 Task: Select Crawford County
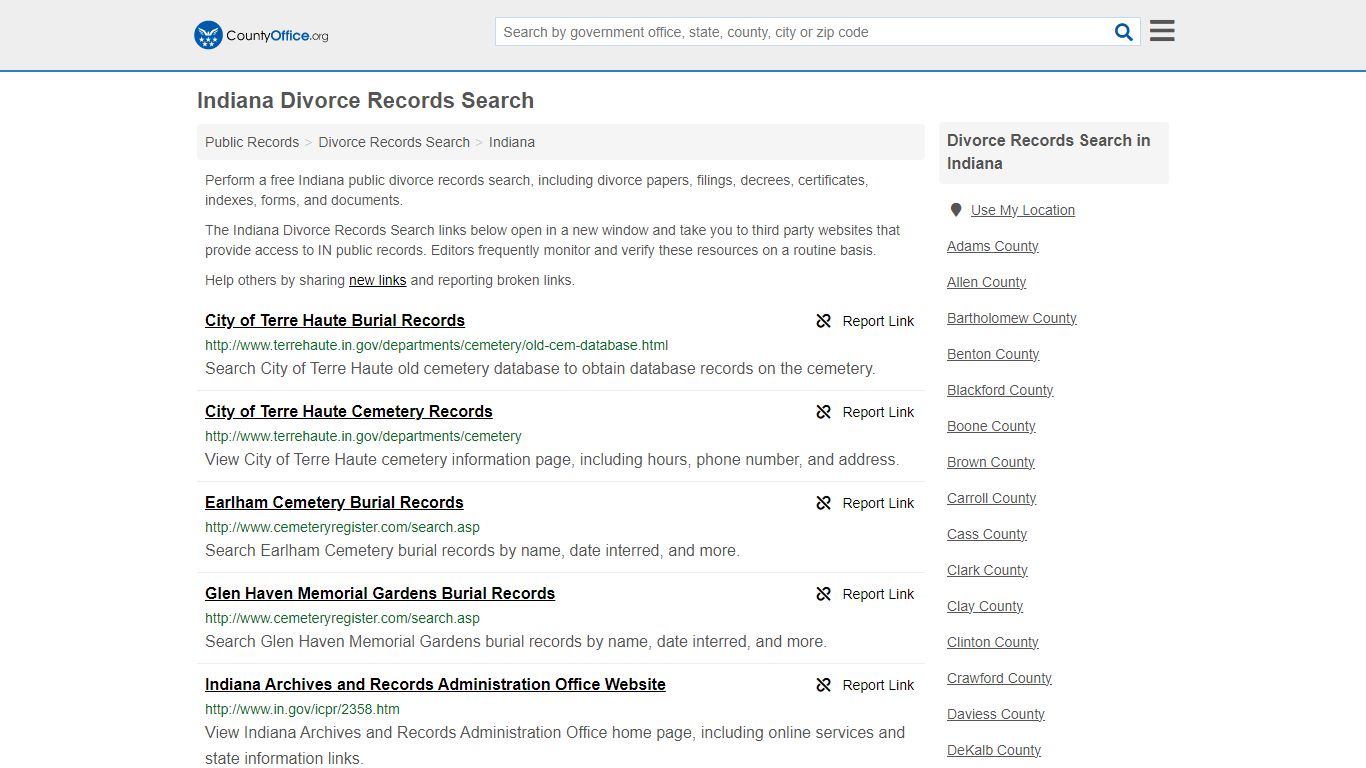click(999, 678)
